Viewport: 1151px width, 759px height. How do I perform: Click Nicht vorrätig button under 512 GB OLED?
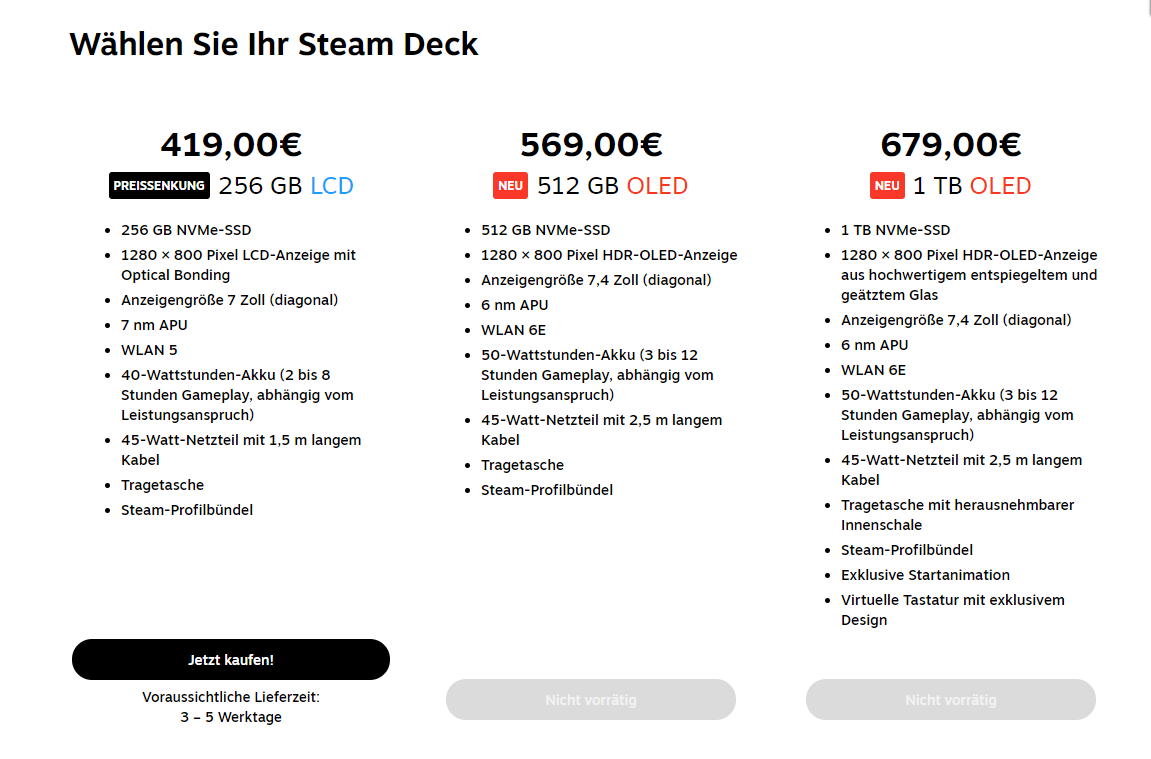(590, 700)
